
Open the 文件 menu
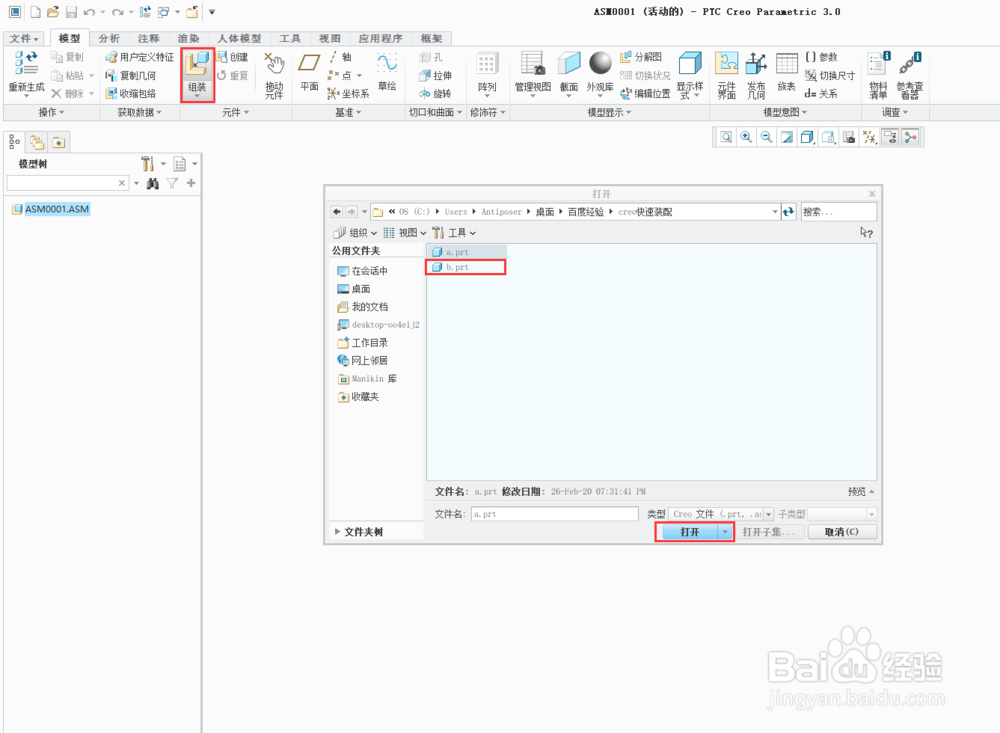click(x=24, y=38)
